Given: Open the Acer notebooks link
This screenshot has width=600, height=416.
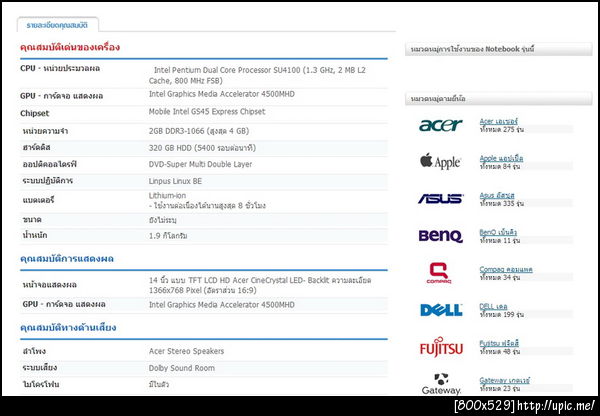Looking at the screenshot, I should 498,121.
